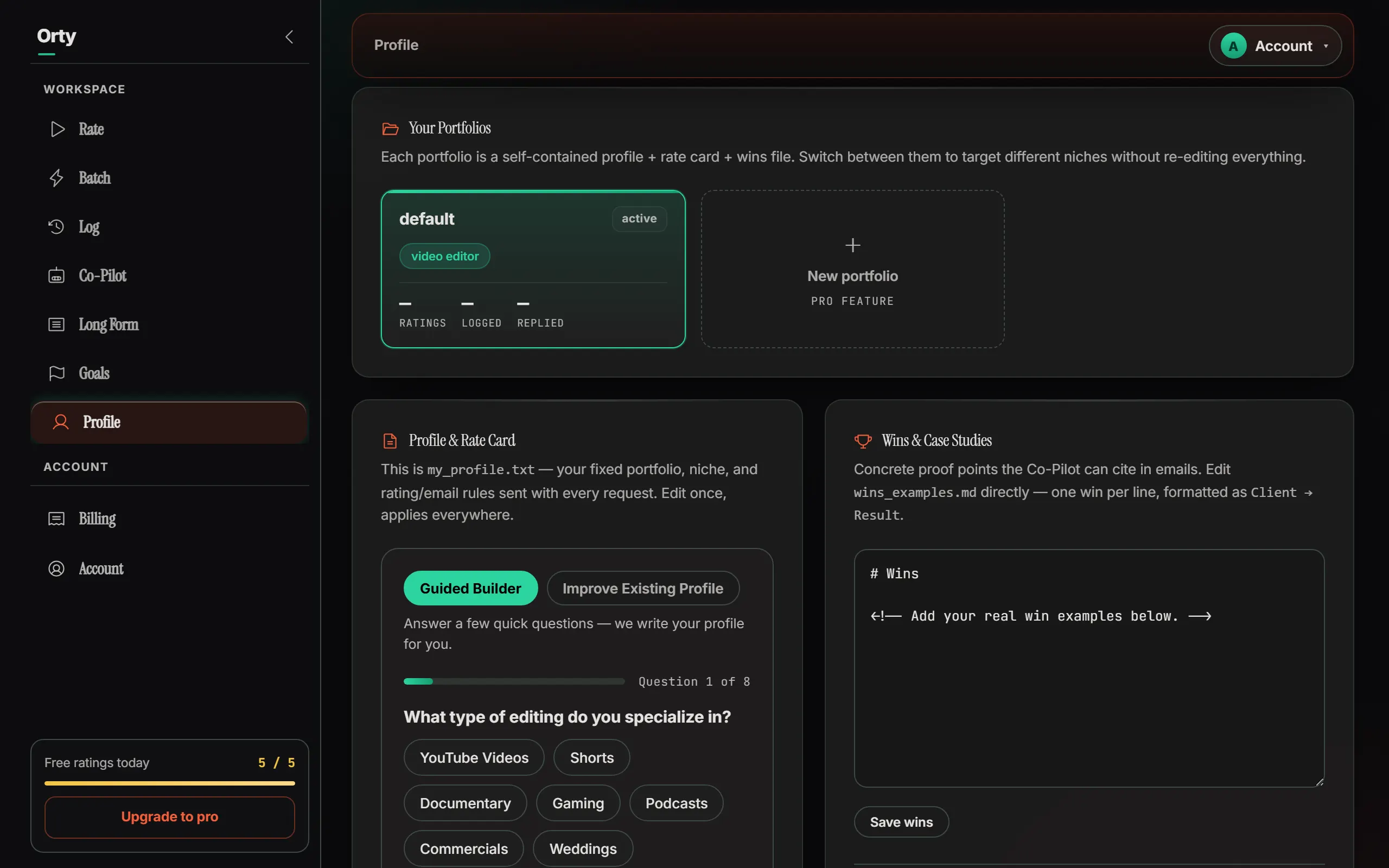The width and height of the screenshot is (1389, 868).
Task: Open the Batch page label
Action: (95, 178)
